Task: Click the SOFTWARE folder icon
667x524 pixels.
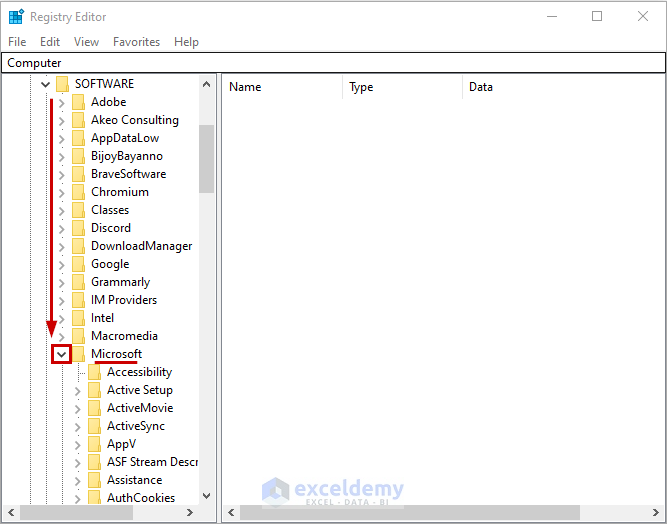Action: 63,84
